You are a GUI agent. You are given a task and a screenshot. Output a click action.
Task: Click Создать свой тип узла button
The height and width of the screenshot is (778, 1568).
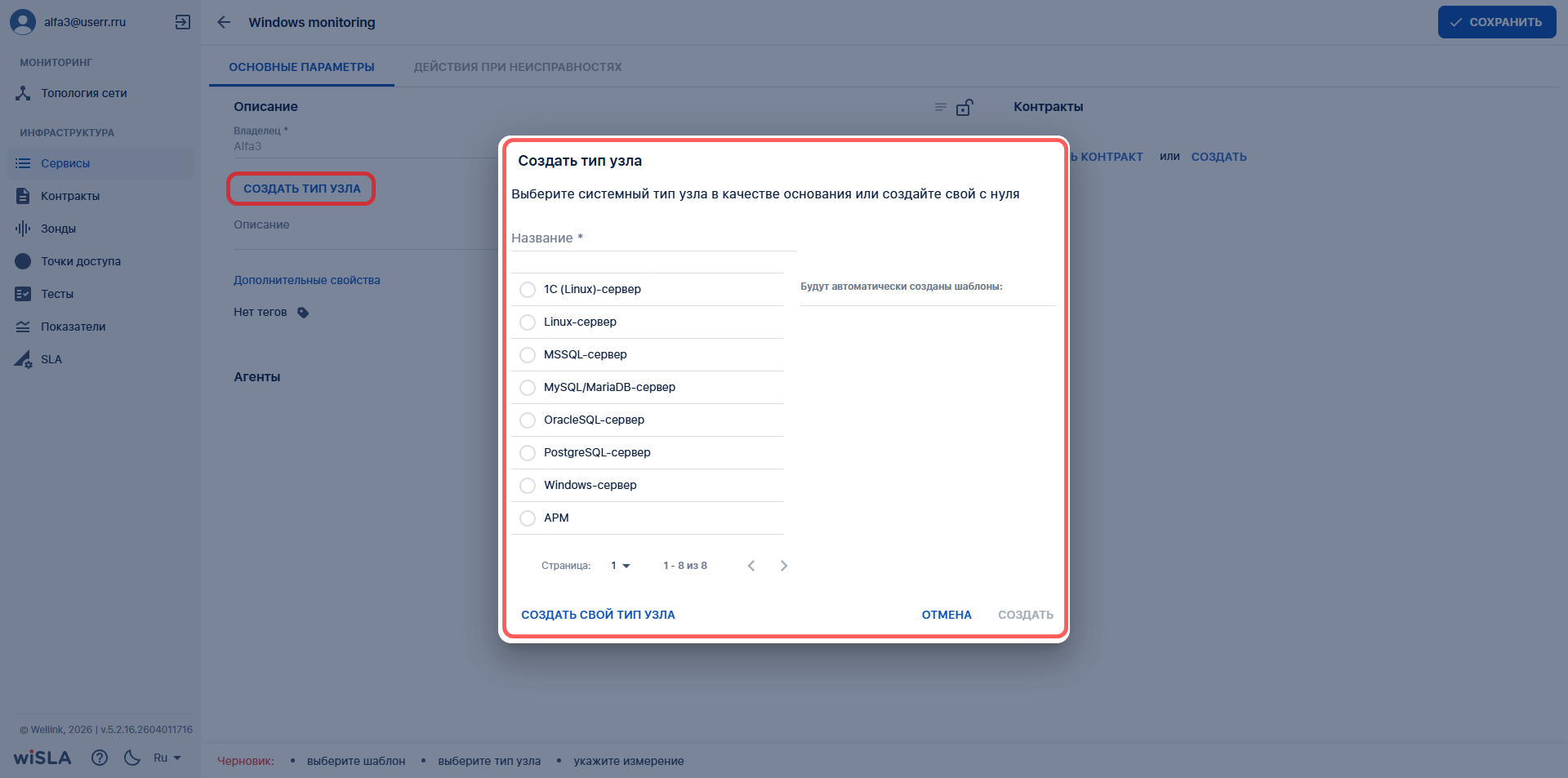click(x=598, y=615)
